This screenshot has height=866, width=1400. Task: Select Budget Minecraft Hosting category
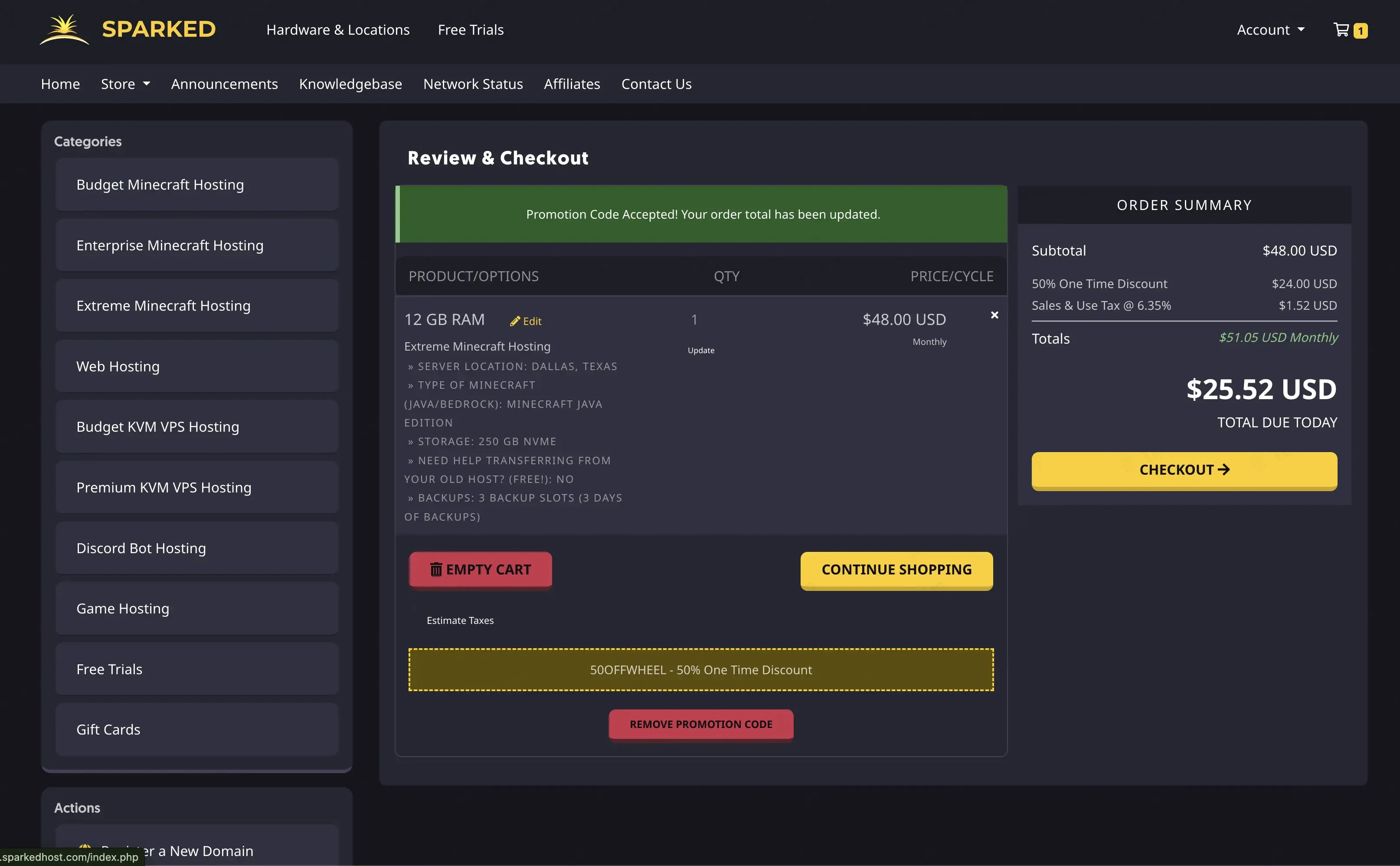[197, 184]
